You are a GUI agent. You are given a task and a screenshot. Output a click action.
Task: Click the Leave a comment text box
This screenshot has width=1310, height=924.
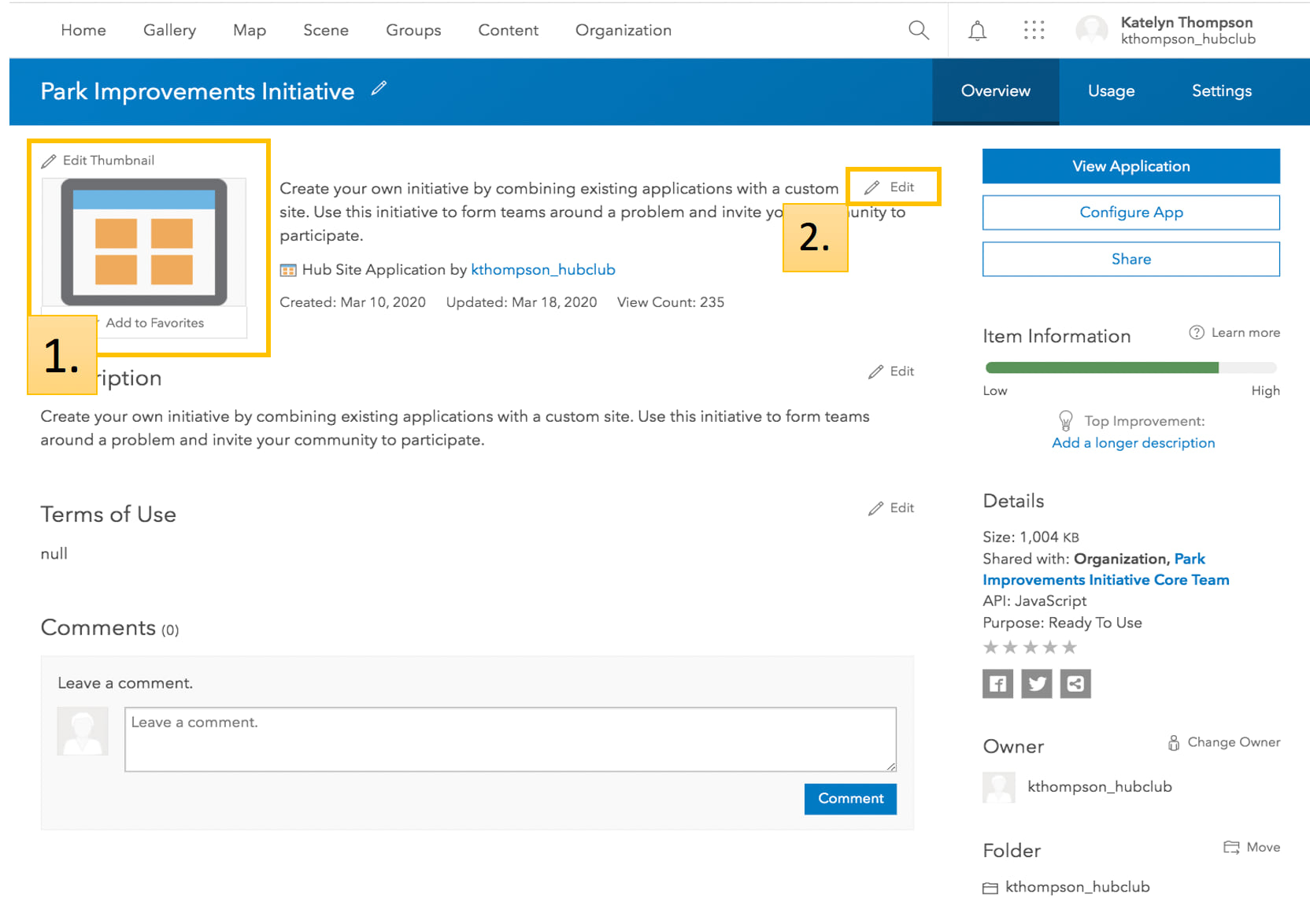(510, 739)
